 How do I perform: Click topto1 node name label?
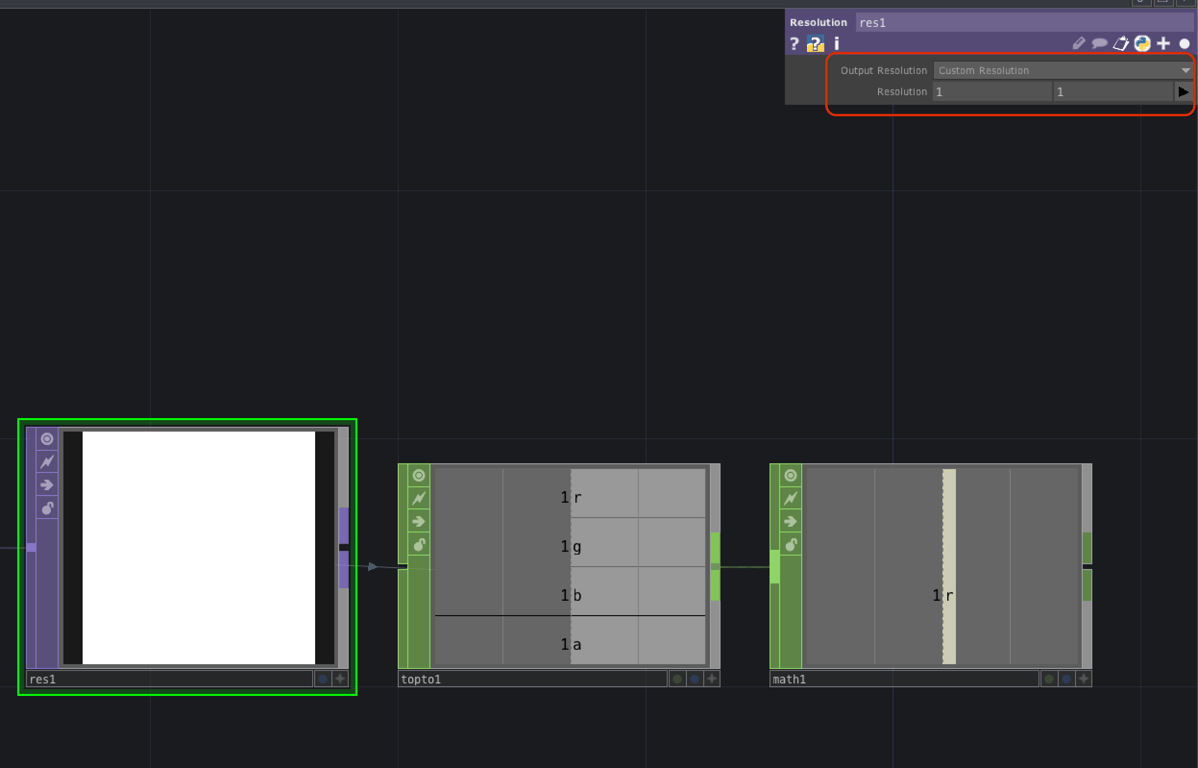(533, 679)
